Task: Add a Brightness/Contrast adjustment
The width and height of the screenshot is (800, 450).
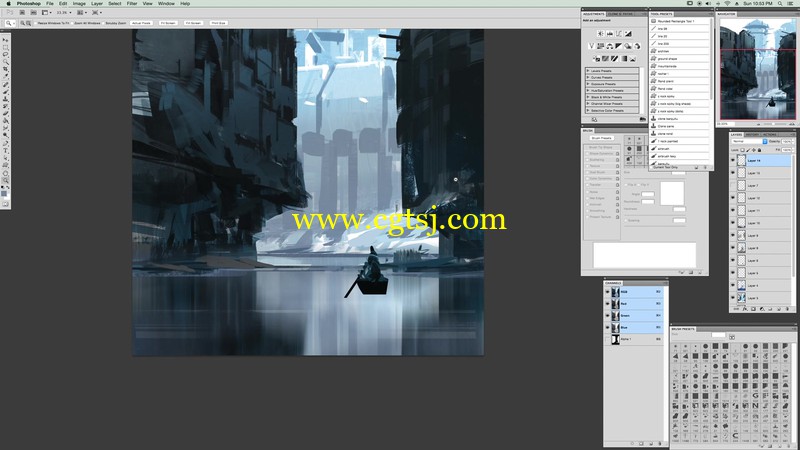Action: (601, 34)
